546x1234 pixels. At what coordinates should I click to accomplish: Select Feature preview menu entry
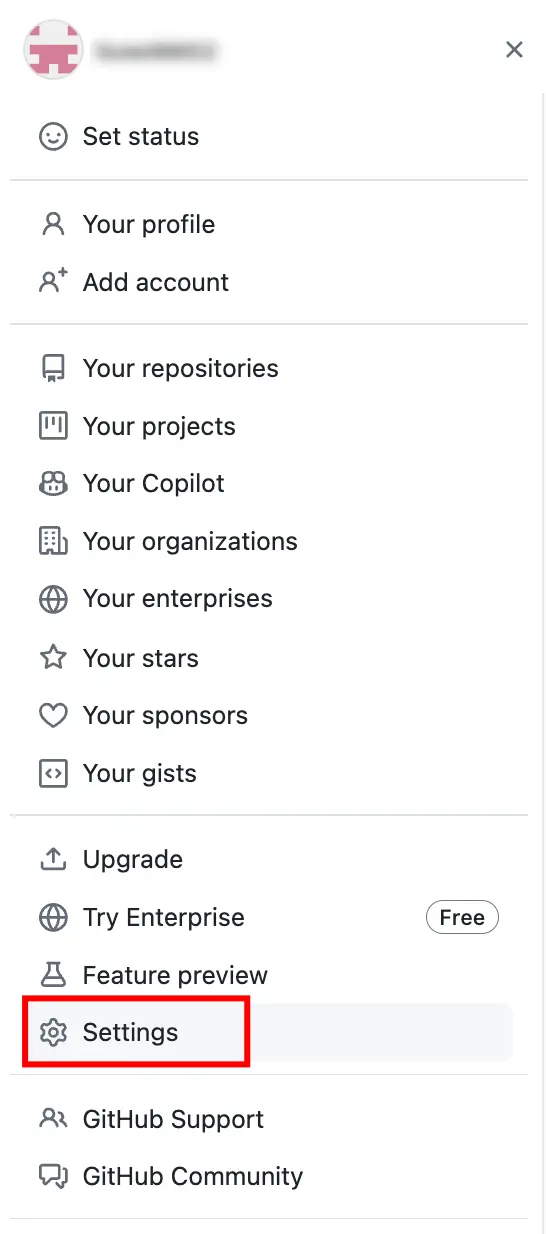point(268,975)
